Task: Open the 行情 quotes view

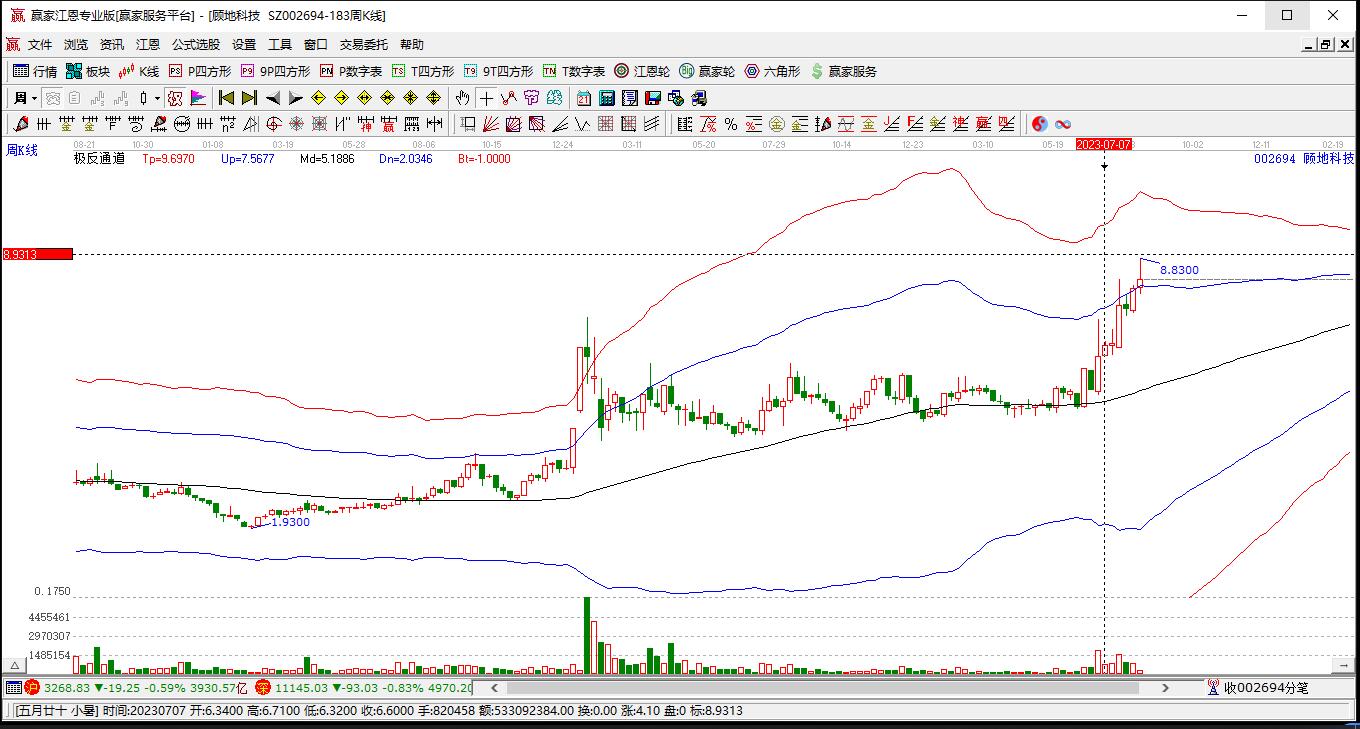Action: [x=34, y=71]
